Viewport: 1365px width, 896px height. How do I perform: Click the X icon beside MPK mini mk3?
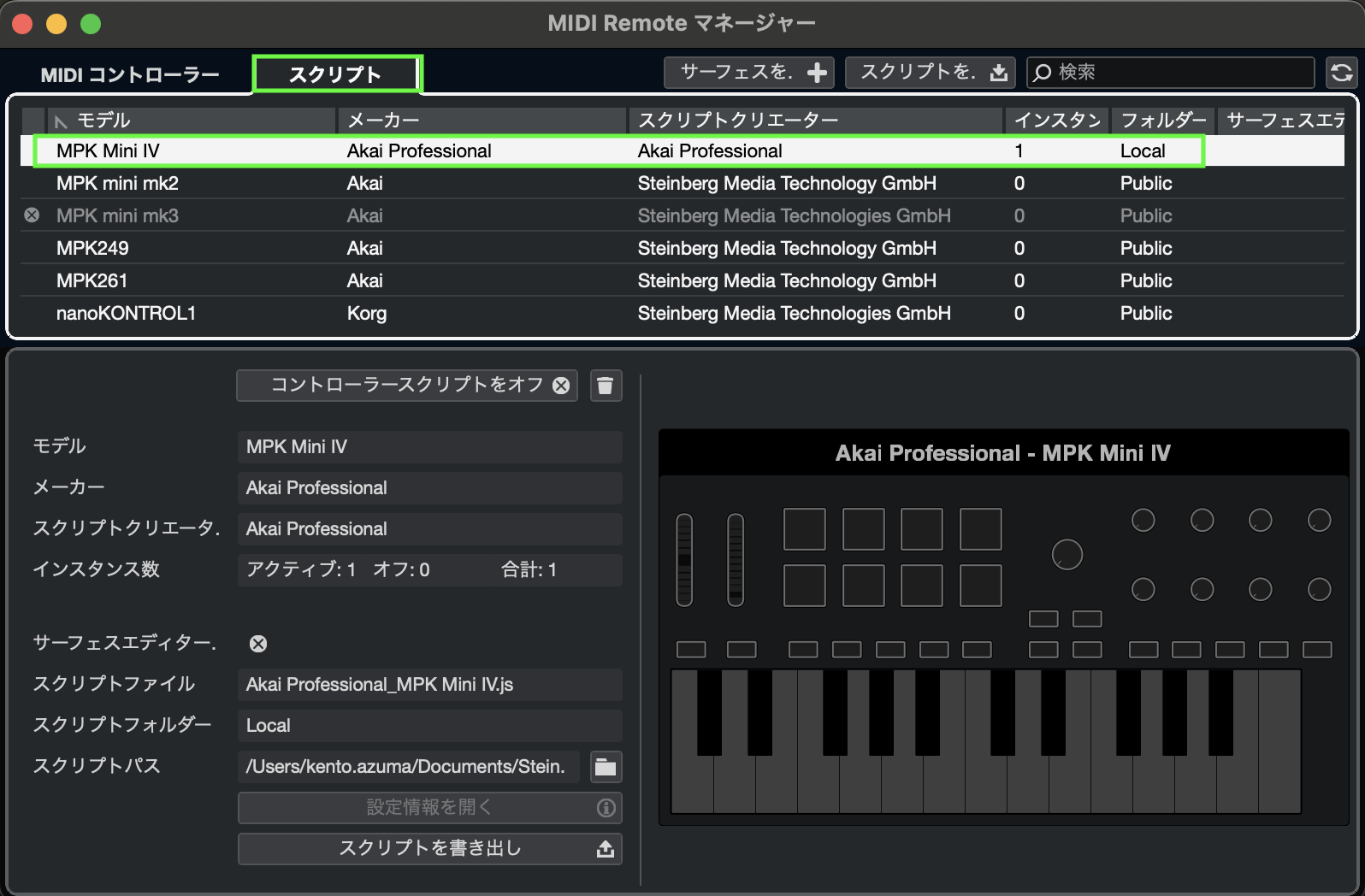coord(32,215)
